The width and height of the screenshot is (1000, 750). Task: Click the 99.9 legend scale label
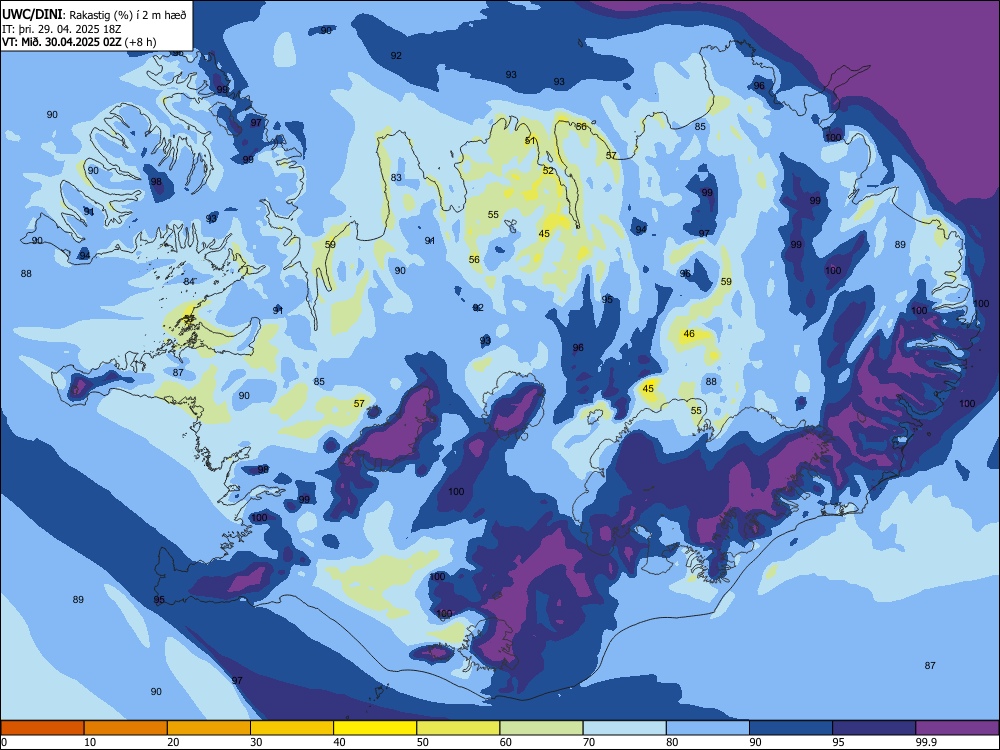(925, 742)
